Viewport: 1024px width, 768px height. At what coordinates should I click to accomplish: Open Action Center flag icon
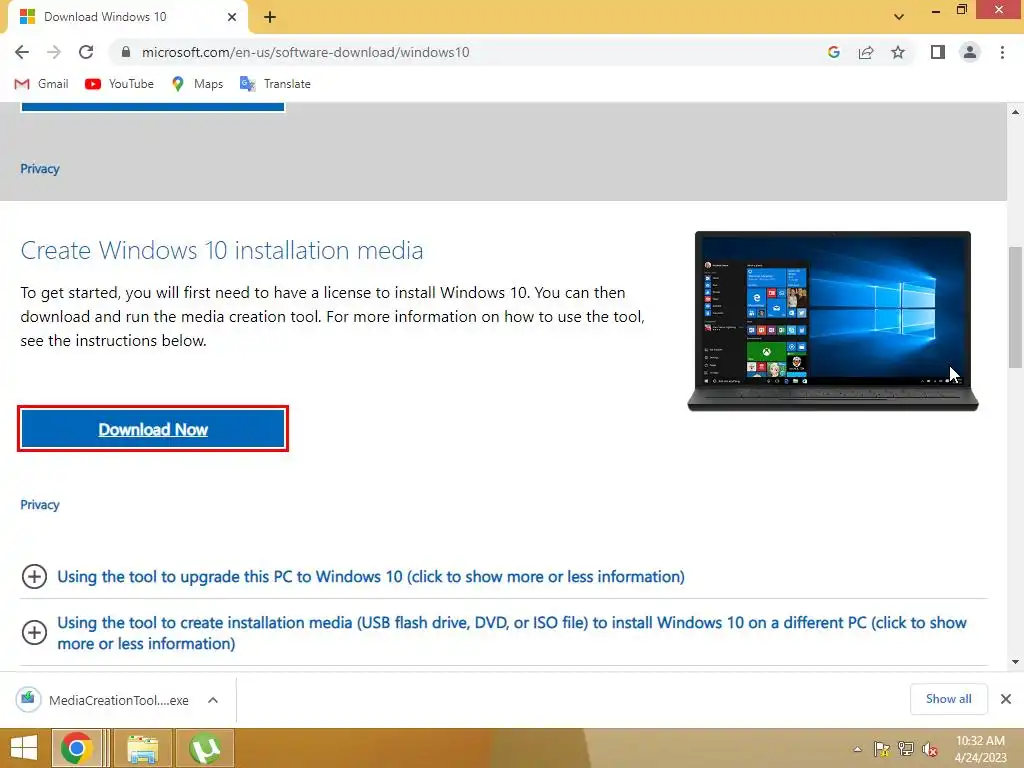[x=882, y=749]
